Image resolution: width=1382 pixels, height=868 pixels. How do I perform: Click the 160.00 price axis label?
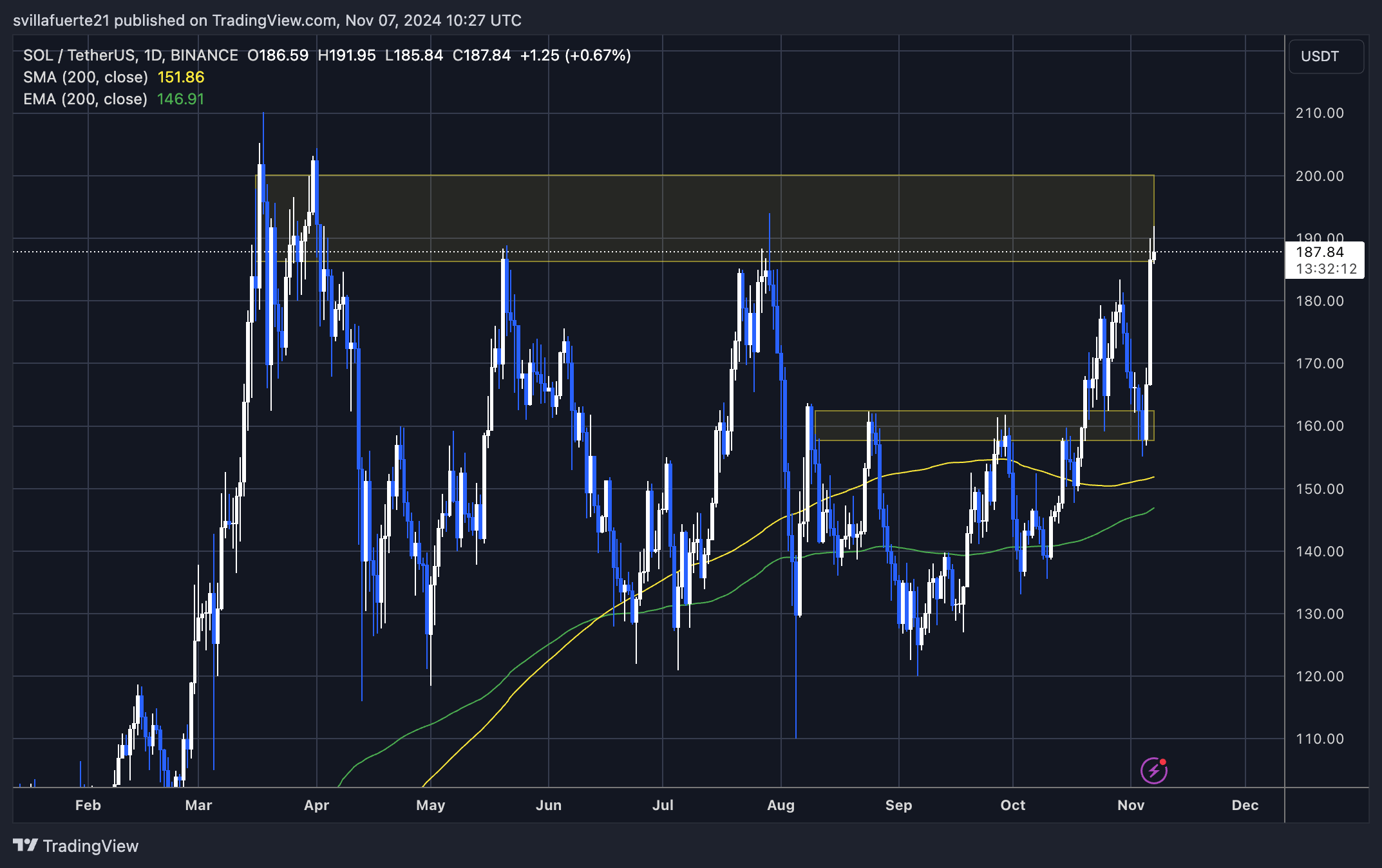[1320, 426]
